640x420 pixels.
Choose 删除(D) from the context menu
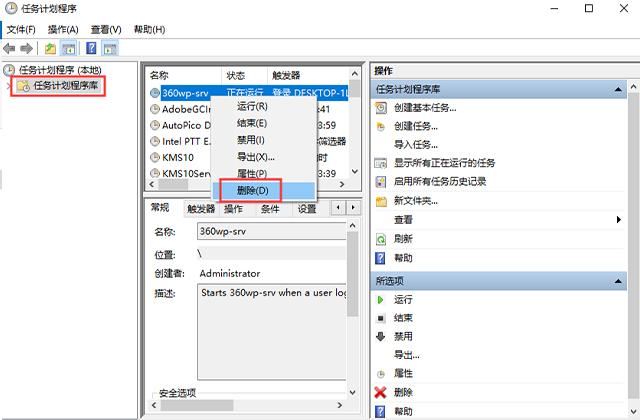264,190
